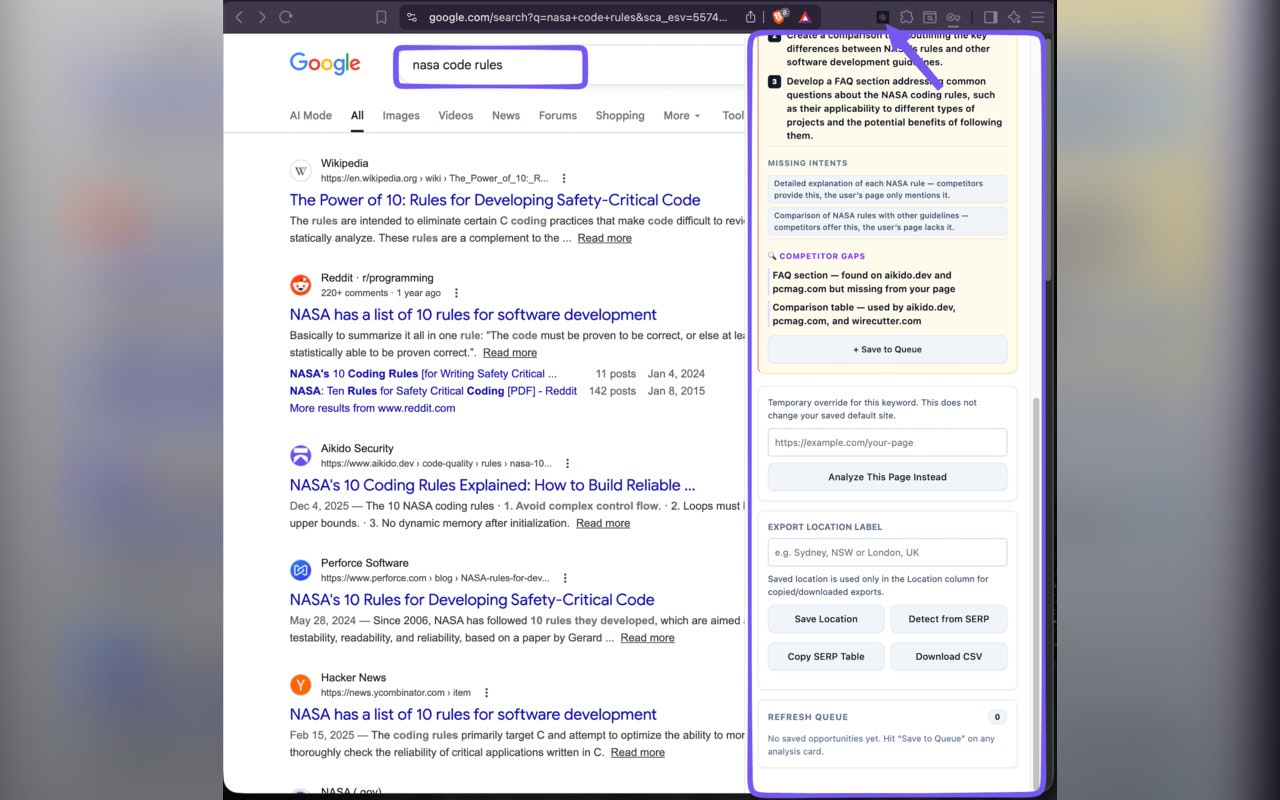Screen dimensions: 1280x800
Task: Click the Google logo
Action: pos(325,64)
